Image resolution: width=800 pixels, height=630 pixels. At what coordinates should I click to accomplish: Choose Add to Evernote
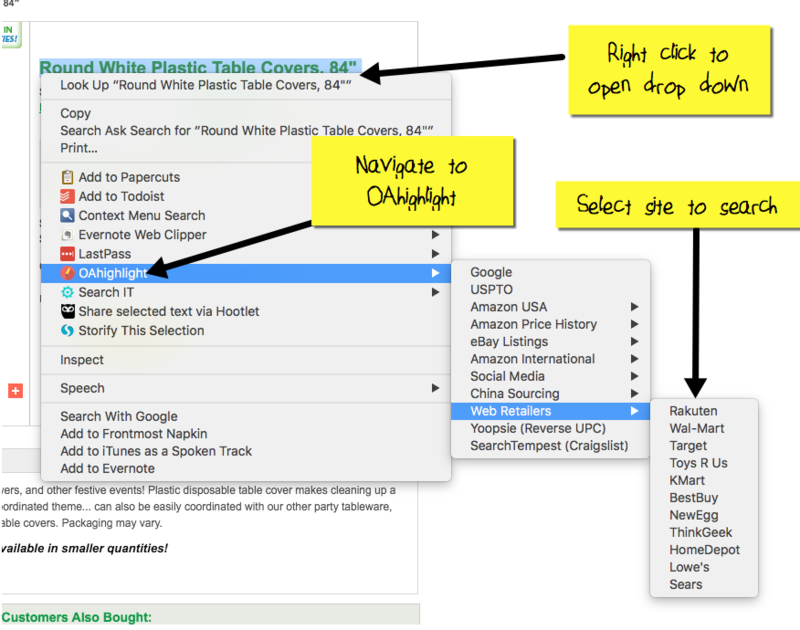click(246, 468)
